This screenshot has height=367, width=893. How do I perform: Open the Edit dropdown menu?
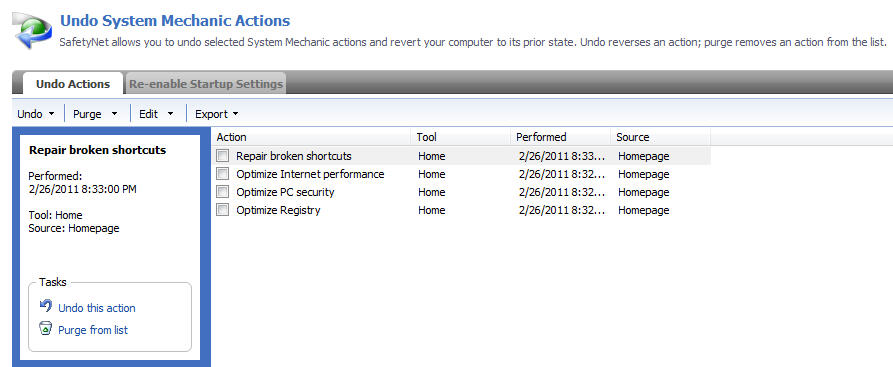coord(156,114)
